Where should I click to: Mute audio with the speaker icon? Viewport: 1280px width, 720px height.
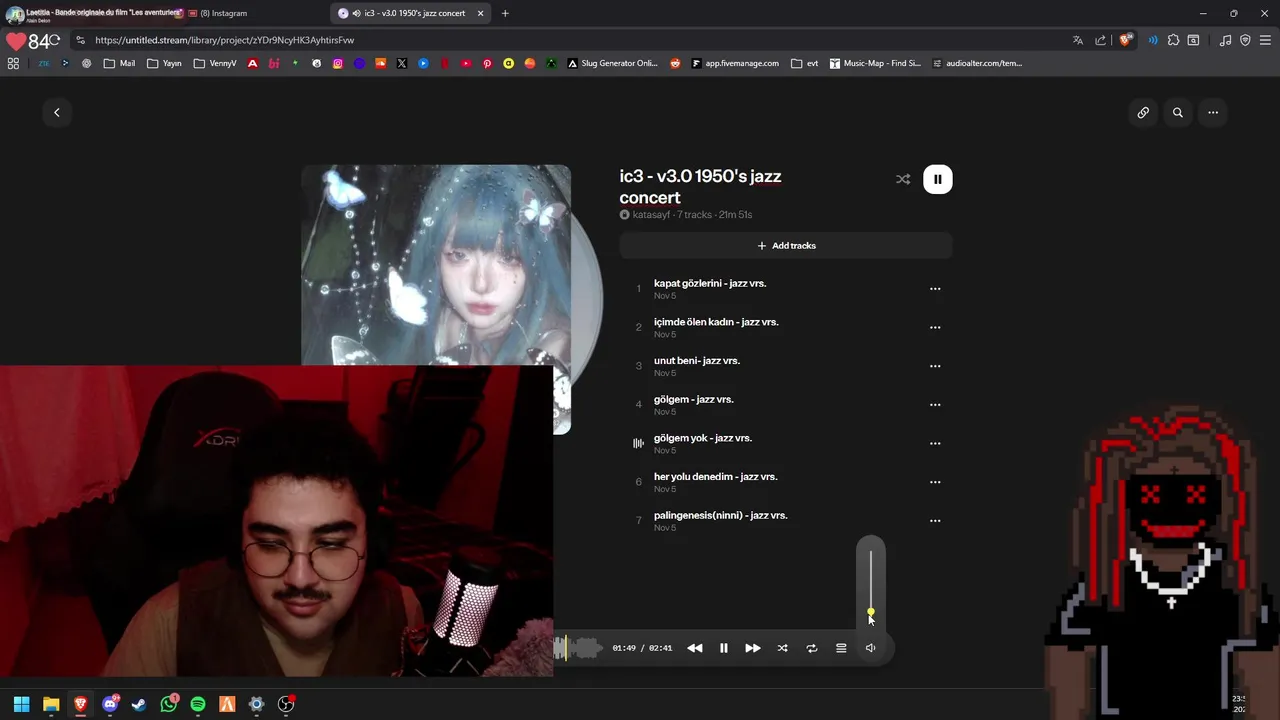[x=870, y=648]
